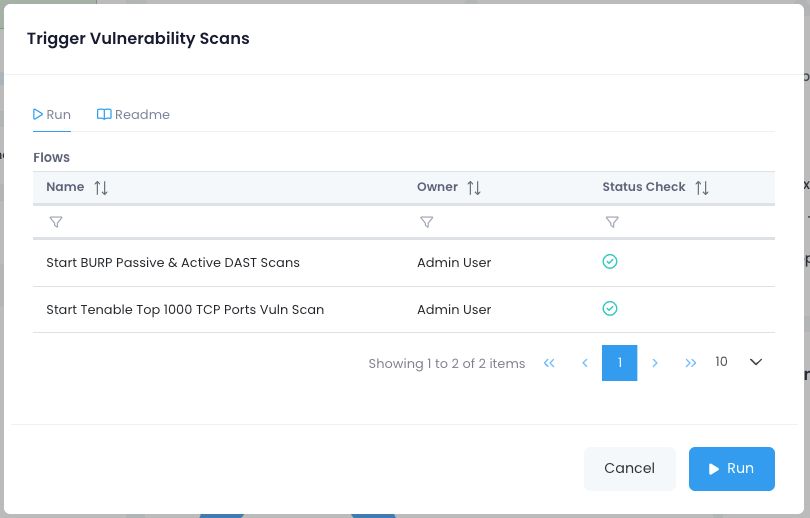
Task: Open the Owner column filter icon
Action: point(427,222)
